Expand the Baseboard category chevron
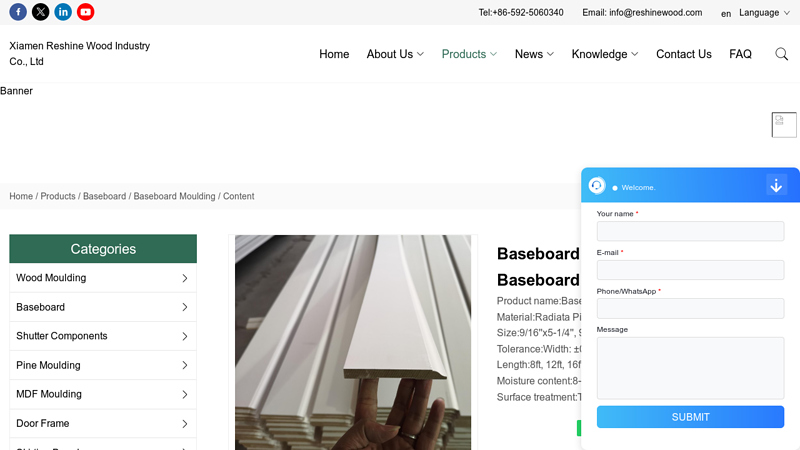Image resolution: width=800 pixels, height=450 pixels. tap(185, 307)
